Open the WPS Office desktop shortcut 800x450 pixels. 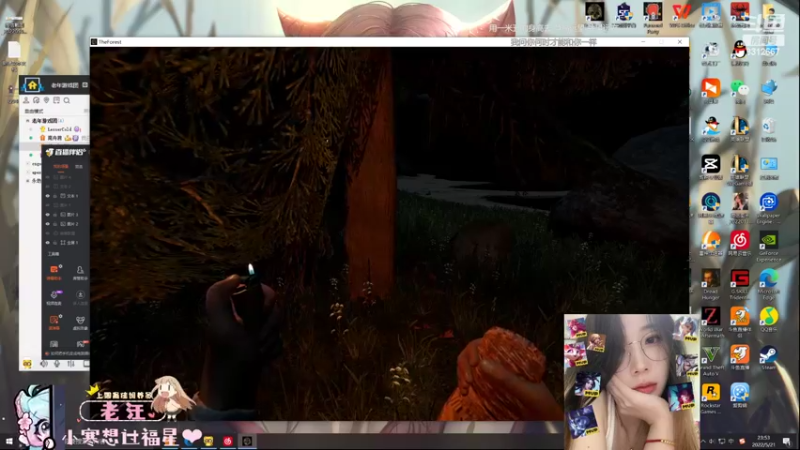pos(682,14)
